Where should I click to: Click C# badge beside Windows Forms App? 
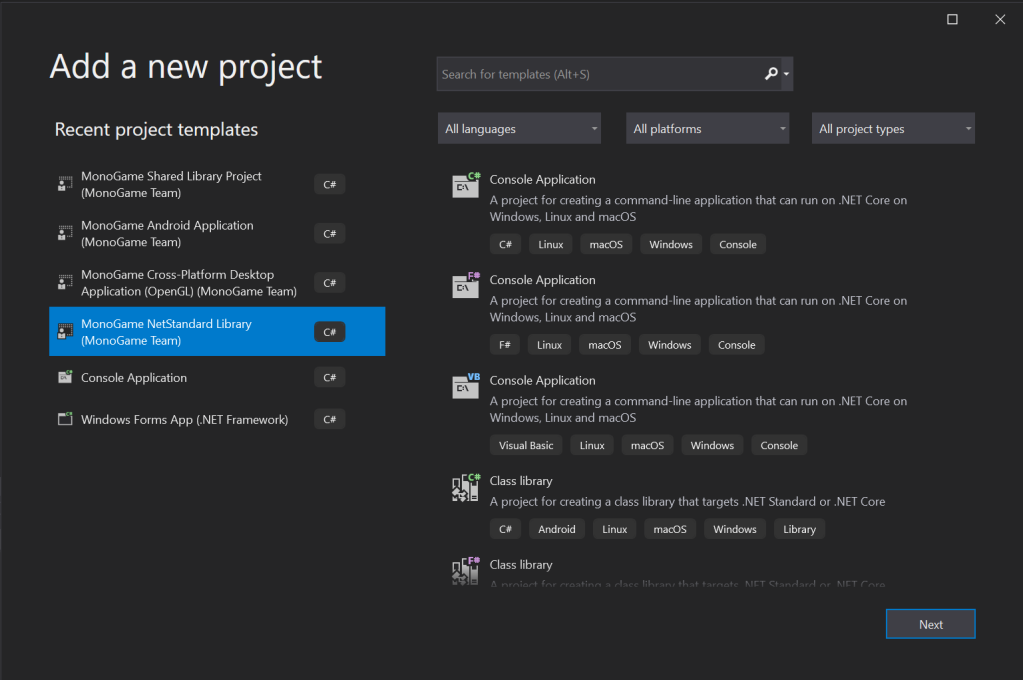(329, 419)
